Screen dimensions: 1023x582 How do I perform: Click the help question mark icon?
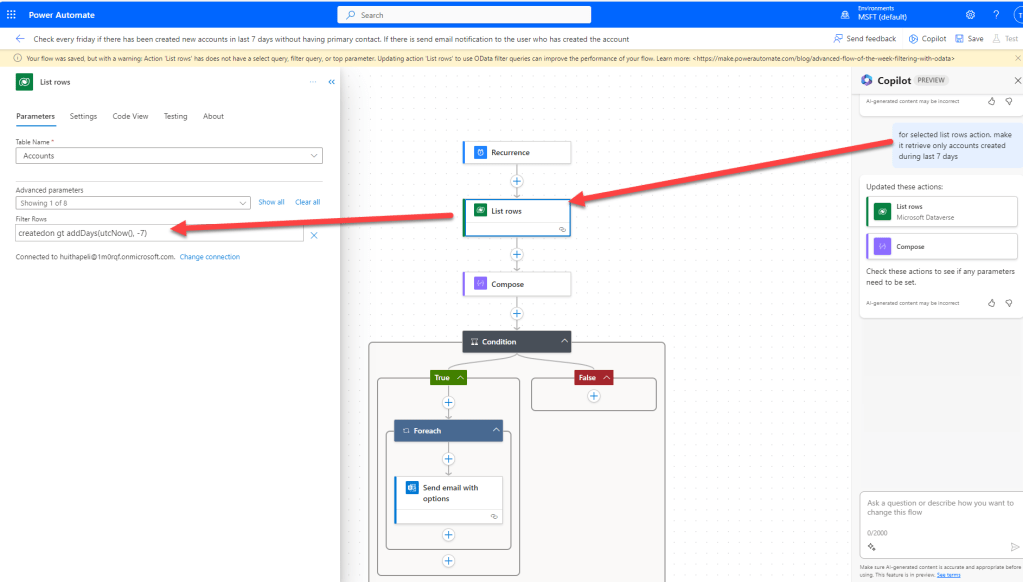pyautogui.click(x=996, y=15)
